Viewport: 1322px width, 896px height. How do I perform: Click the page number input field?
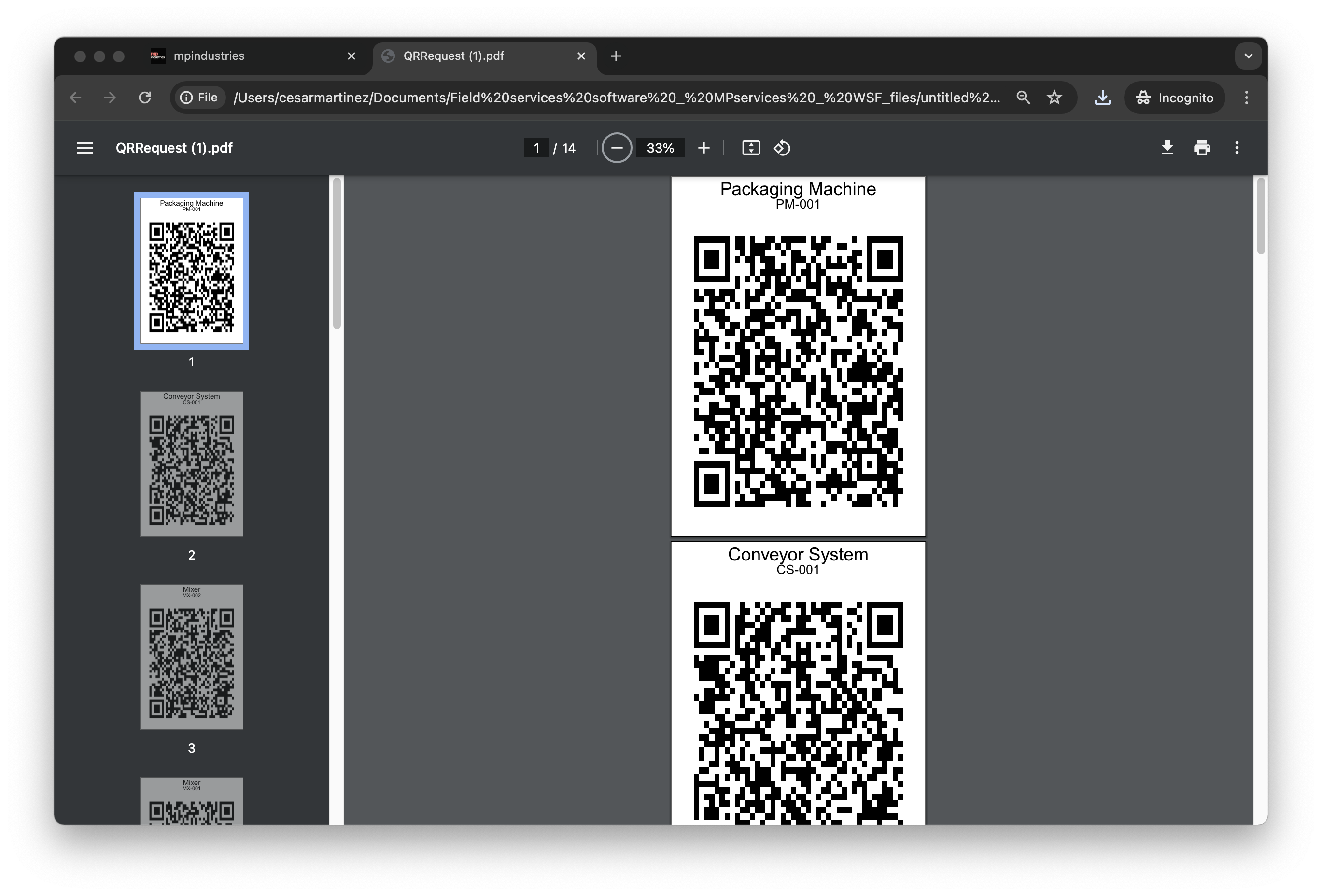[536, 148]
